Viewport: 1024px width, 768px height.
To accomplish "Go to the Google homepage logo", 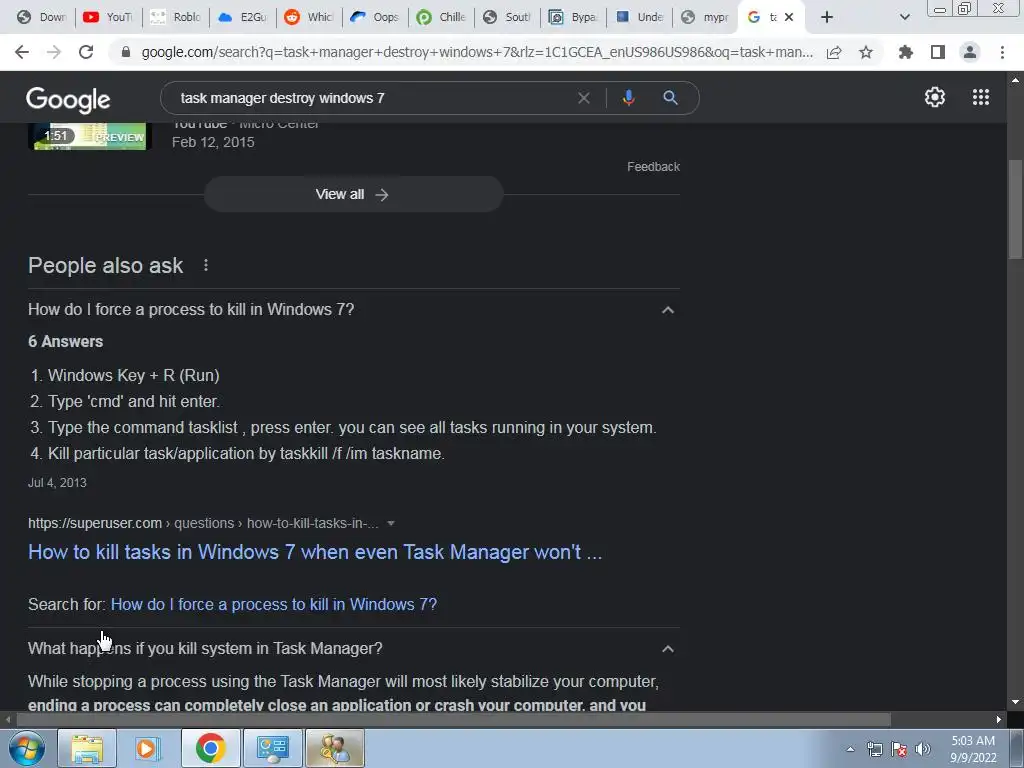I will click(x=68, y=100).
